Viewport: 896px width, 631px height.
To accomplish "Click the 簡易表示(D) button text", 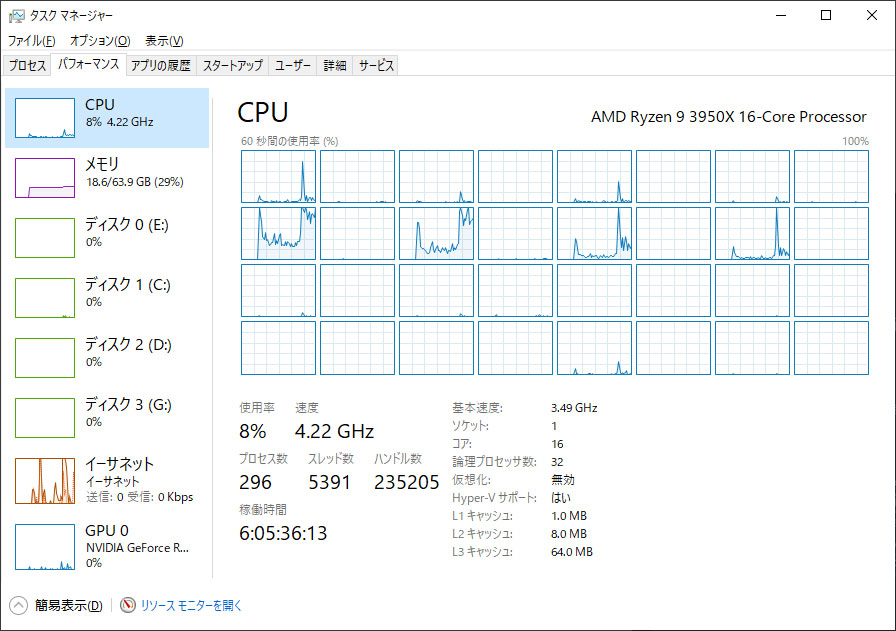I will (69, 605).
